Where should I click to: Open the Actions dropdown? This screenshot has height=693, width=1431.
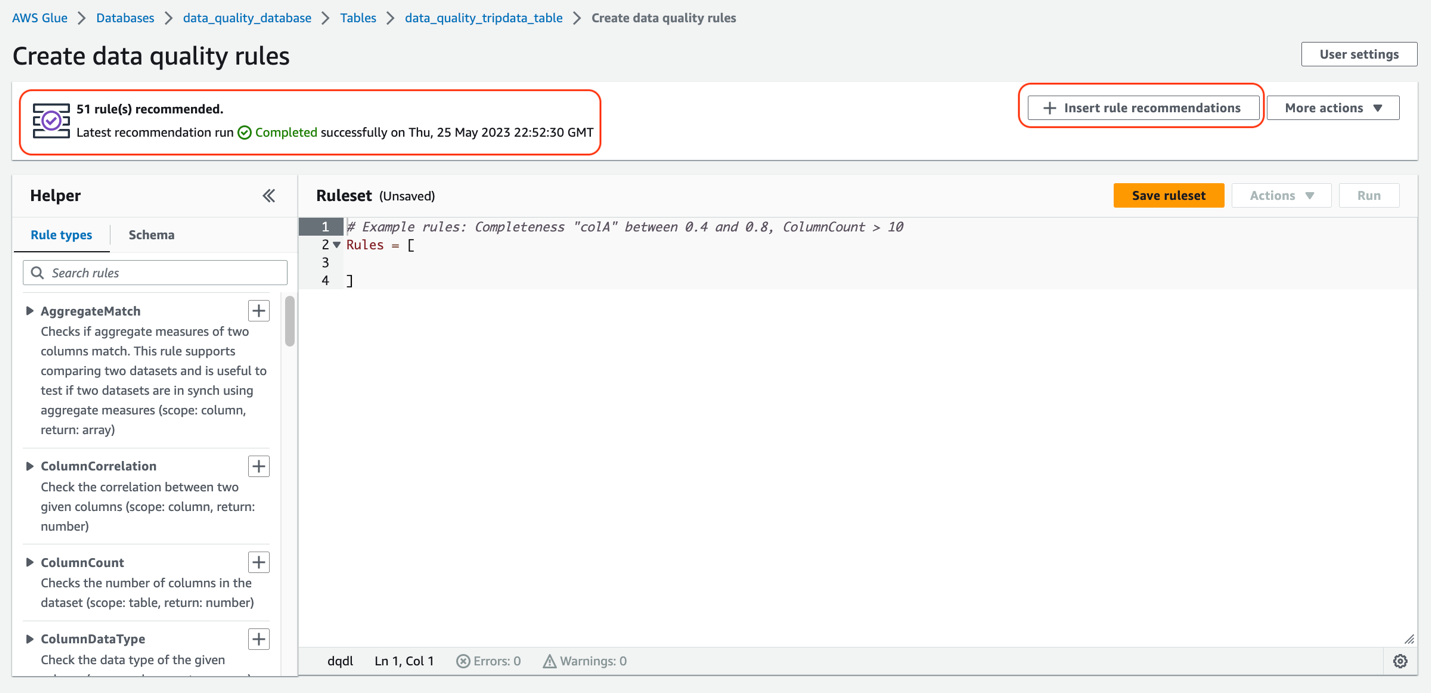tap(1282, 196)
